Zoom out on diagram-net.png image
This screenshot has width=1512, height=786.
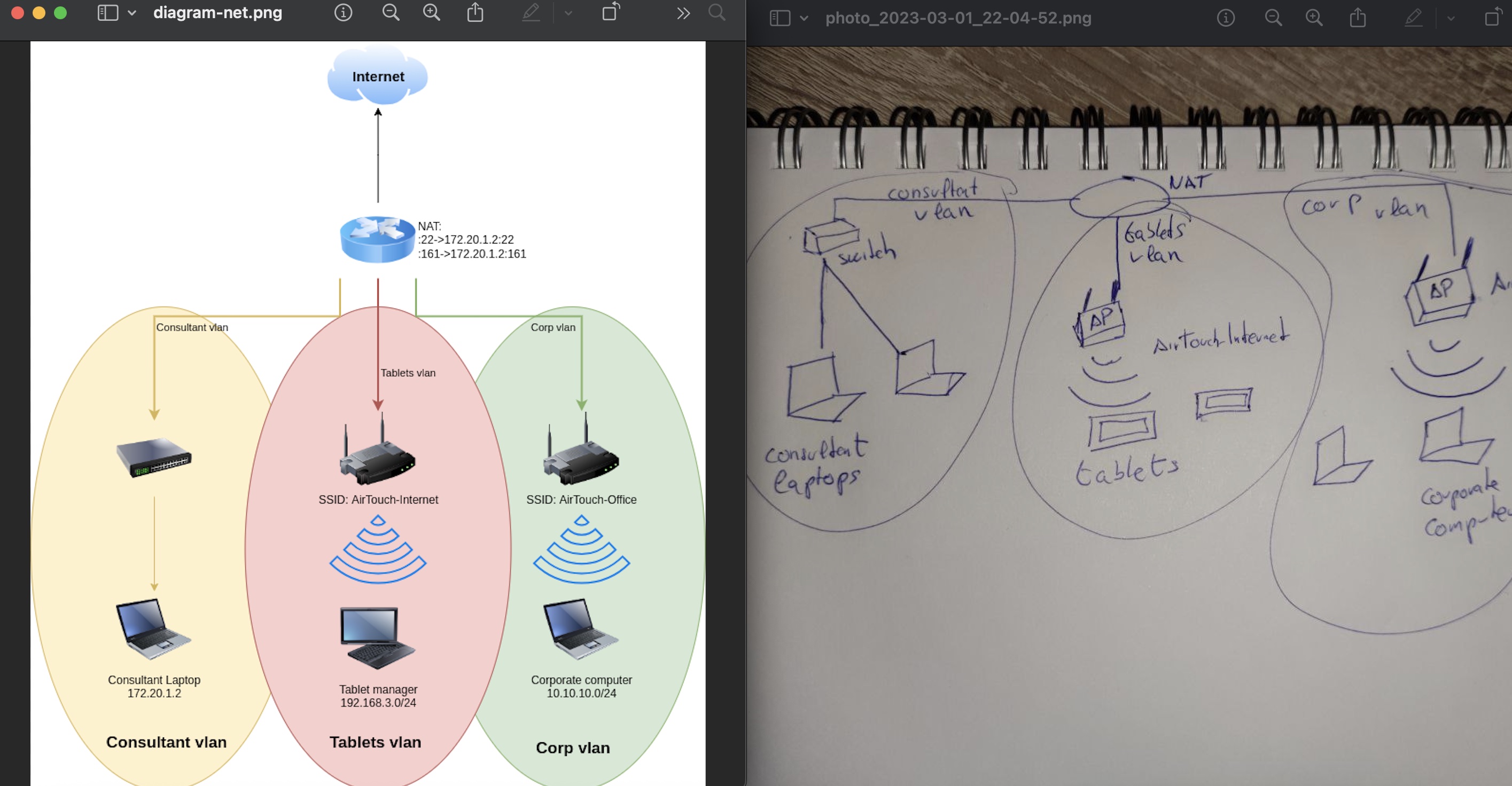click(x=391, y=12)
